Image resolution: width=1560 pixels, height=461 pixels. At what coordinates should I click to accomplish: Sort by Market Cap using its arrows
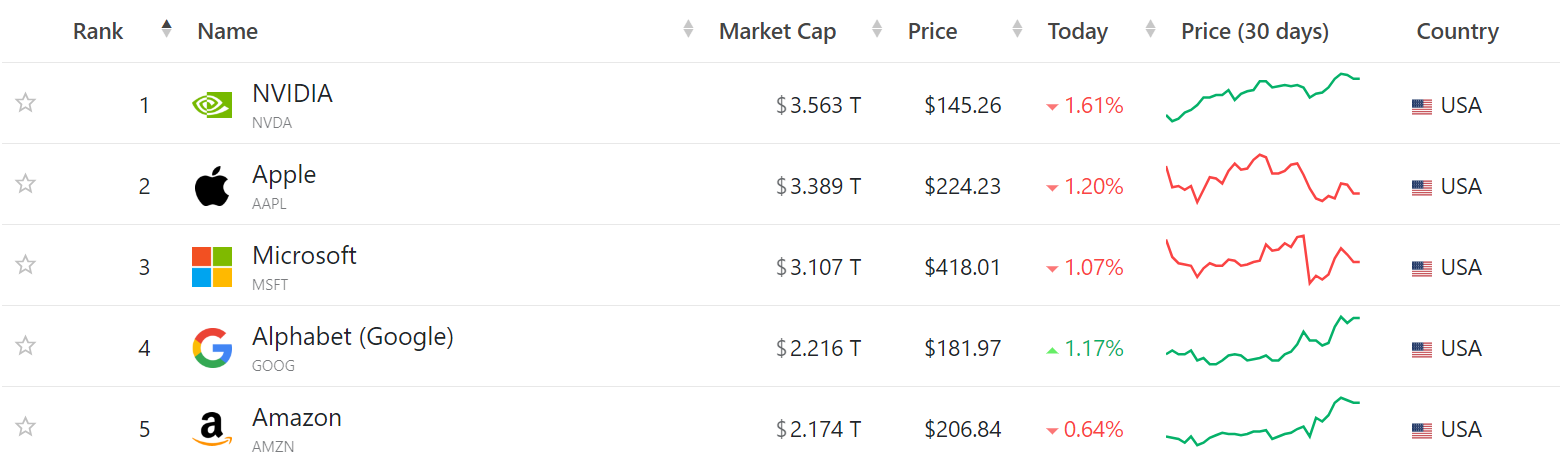(x=877, y=30)
